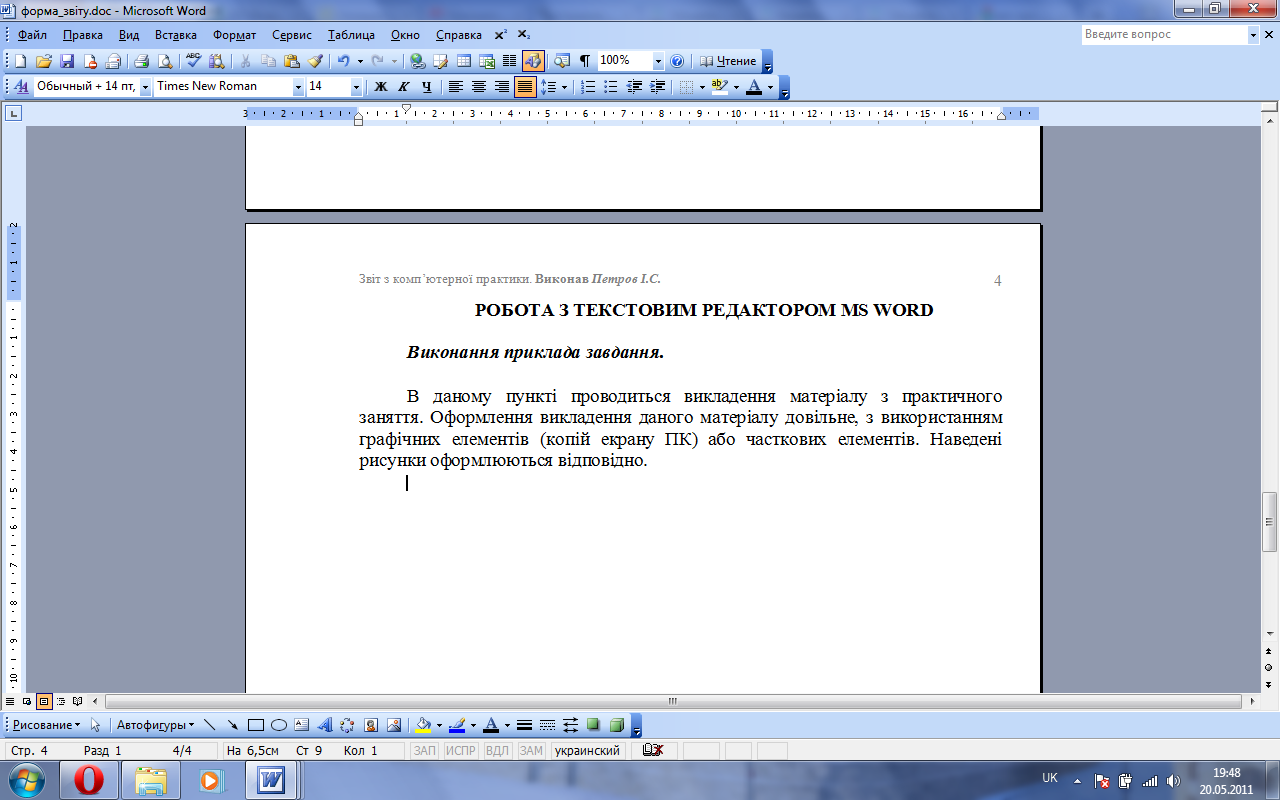Select the Rectangle drawing tool

click(256, 725)
